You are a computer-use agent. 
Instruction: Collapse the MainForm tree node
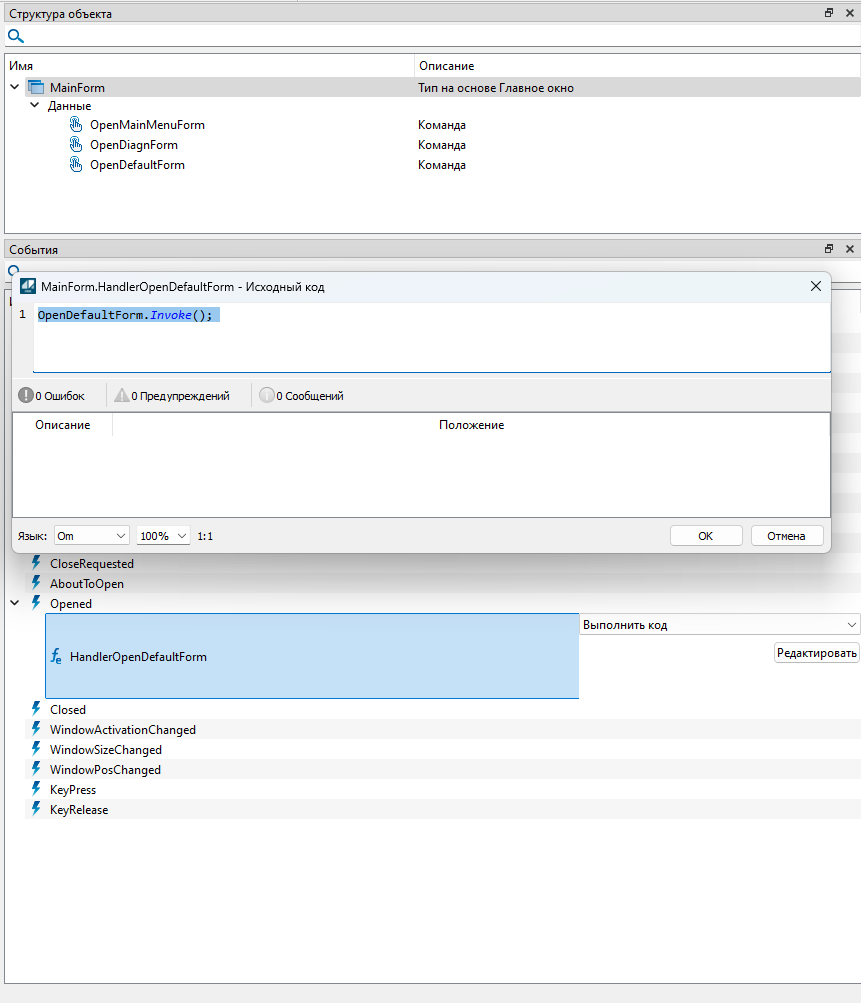(15, 88)
